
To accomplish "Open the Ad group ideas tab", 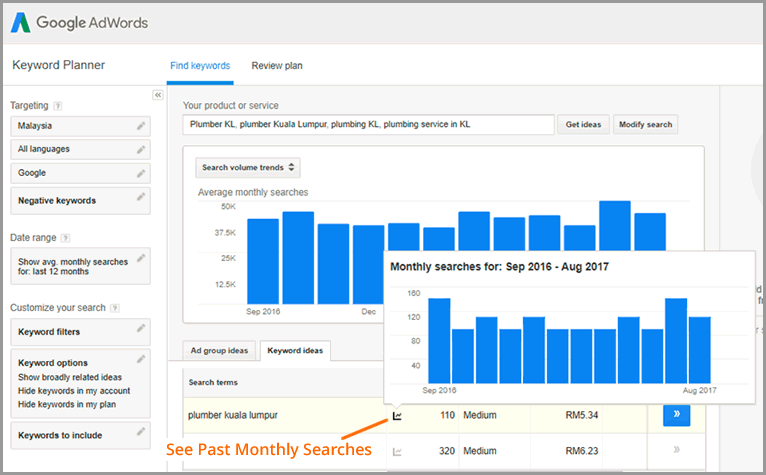I will 219,350.
